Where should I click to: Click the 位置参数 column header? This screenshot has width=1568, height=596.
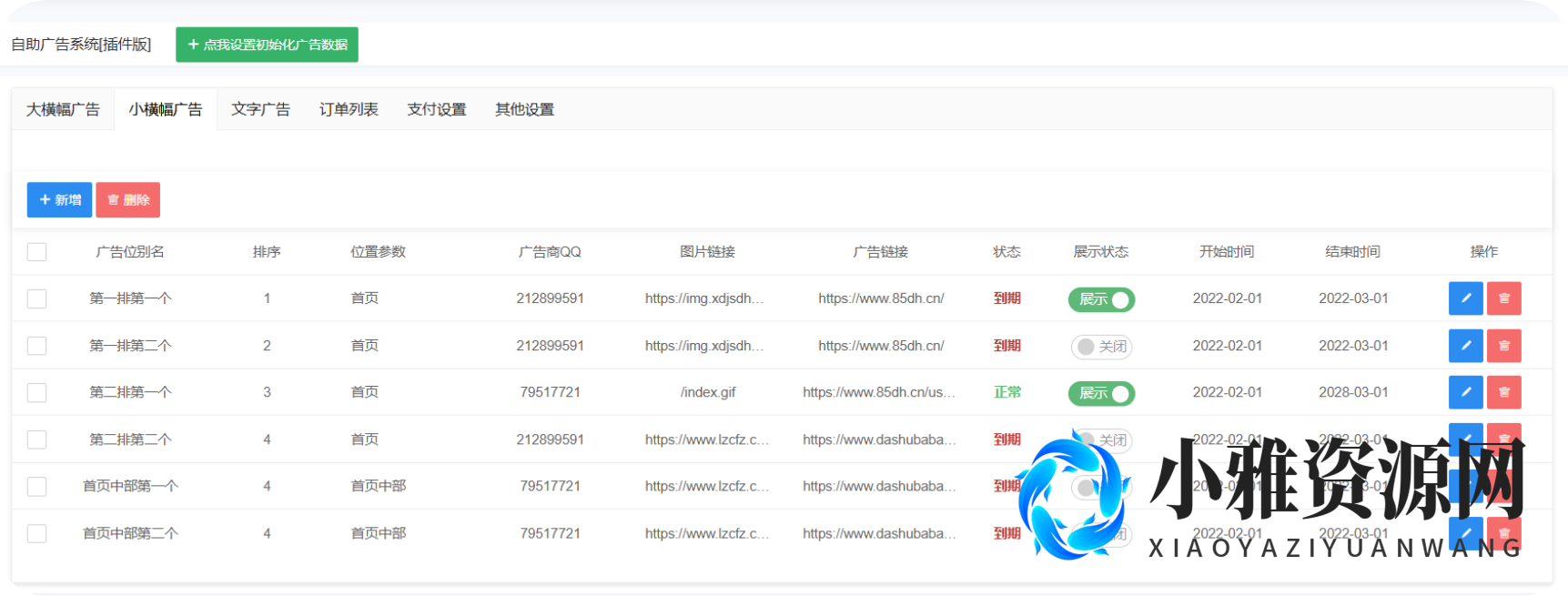tap(379, 252)
